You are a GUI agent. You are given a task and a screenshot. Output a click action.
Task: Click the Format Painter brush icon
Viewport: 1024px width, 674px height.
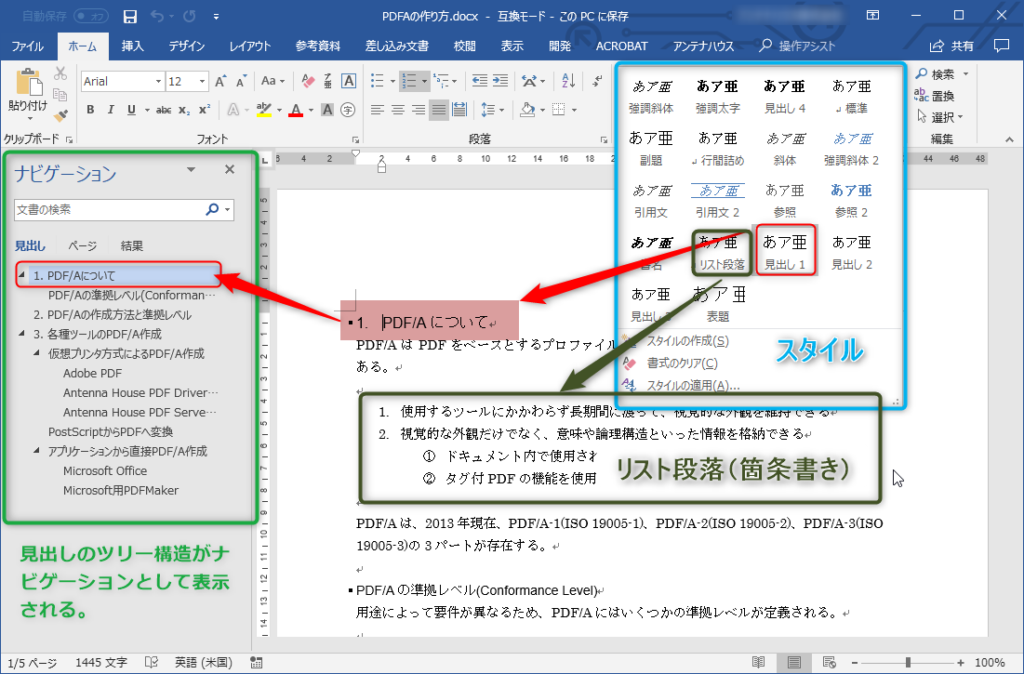tap(60, 116)
